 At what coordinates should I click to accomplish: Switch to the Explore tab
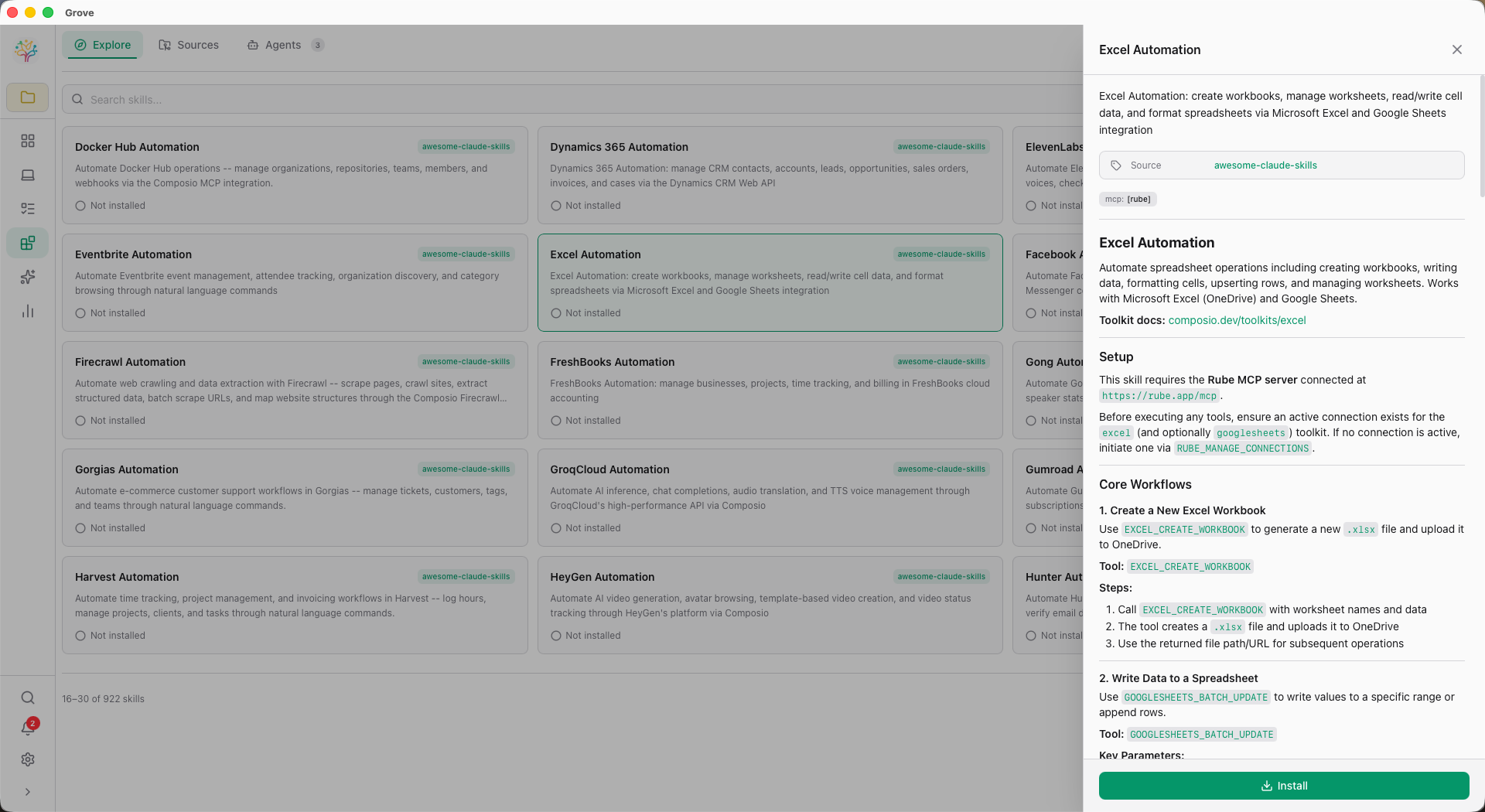point(102,45)
